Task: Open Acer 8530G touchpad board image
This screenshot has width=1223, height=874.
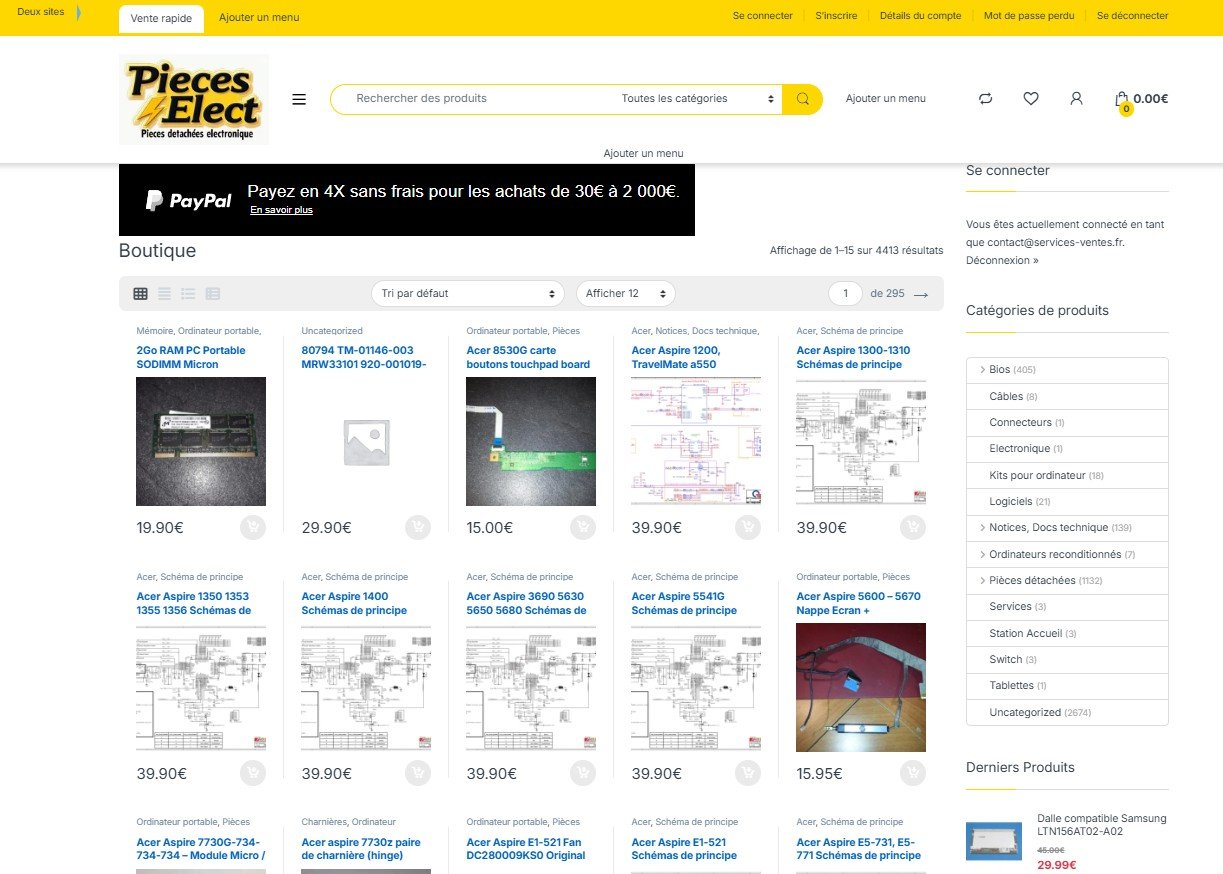Action: click(x=531, y=441)
